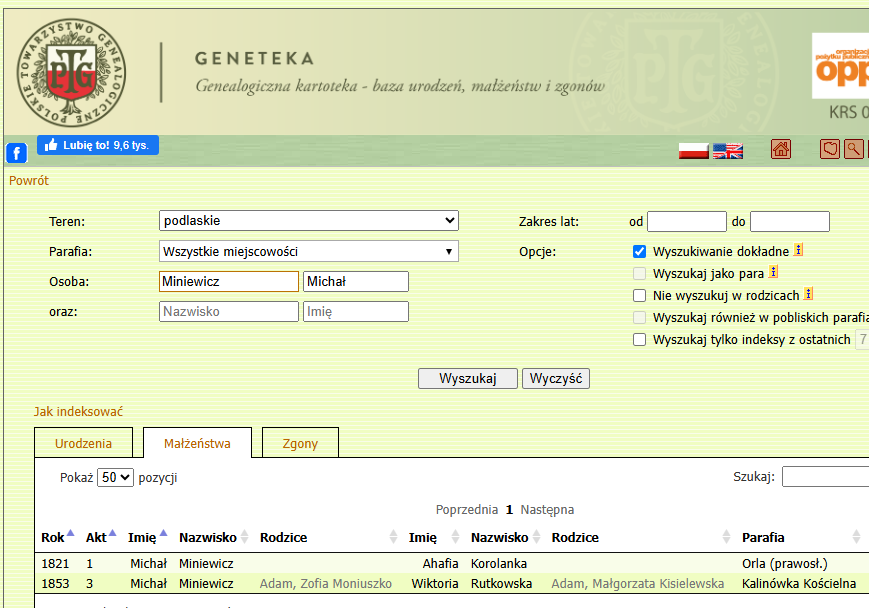This screenshot has height=608, width=869.
Task: Click the Wyczyść clear button
Action: pyautogui.click(x=556, y=379)
